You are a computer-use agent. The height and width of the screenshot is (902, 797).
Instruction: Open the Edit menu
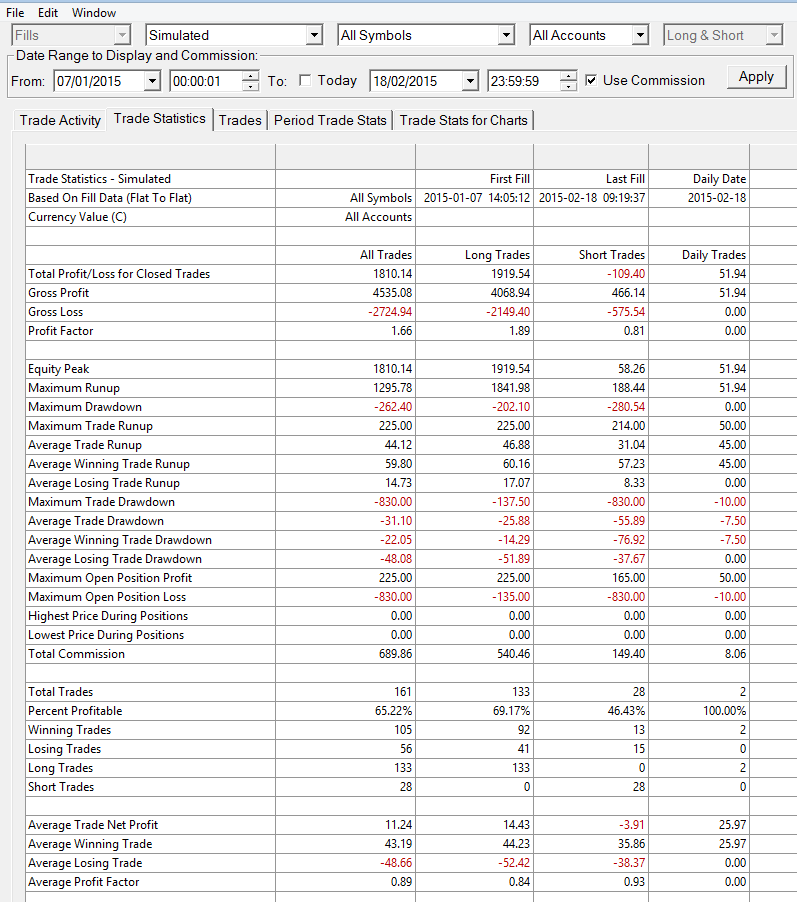tap(48, 13)
